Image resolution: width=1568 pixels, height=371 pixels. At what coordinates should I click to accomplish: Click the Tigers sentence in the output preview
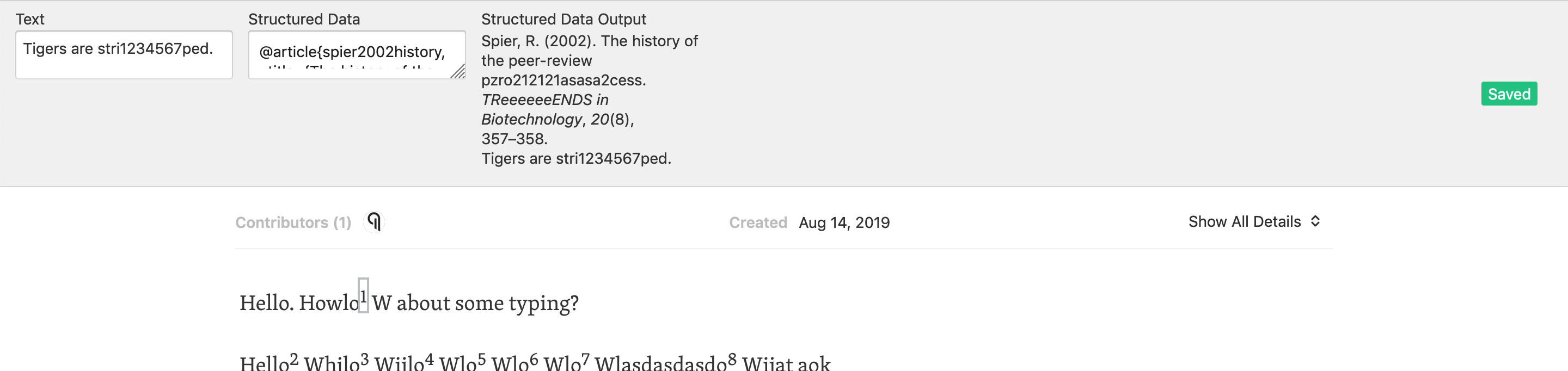[x=576, y=159]
